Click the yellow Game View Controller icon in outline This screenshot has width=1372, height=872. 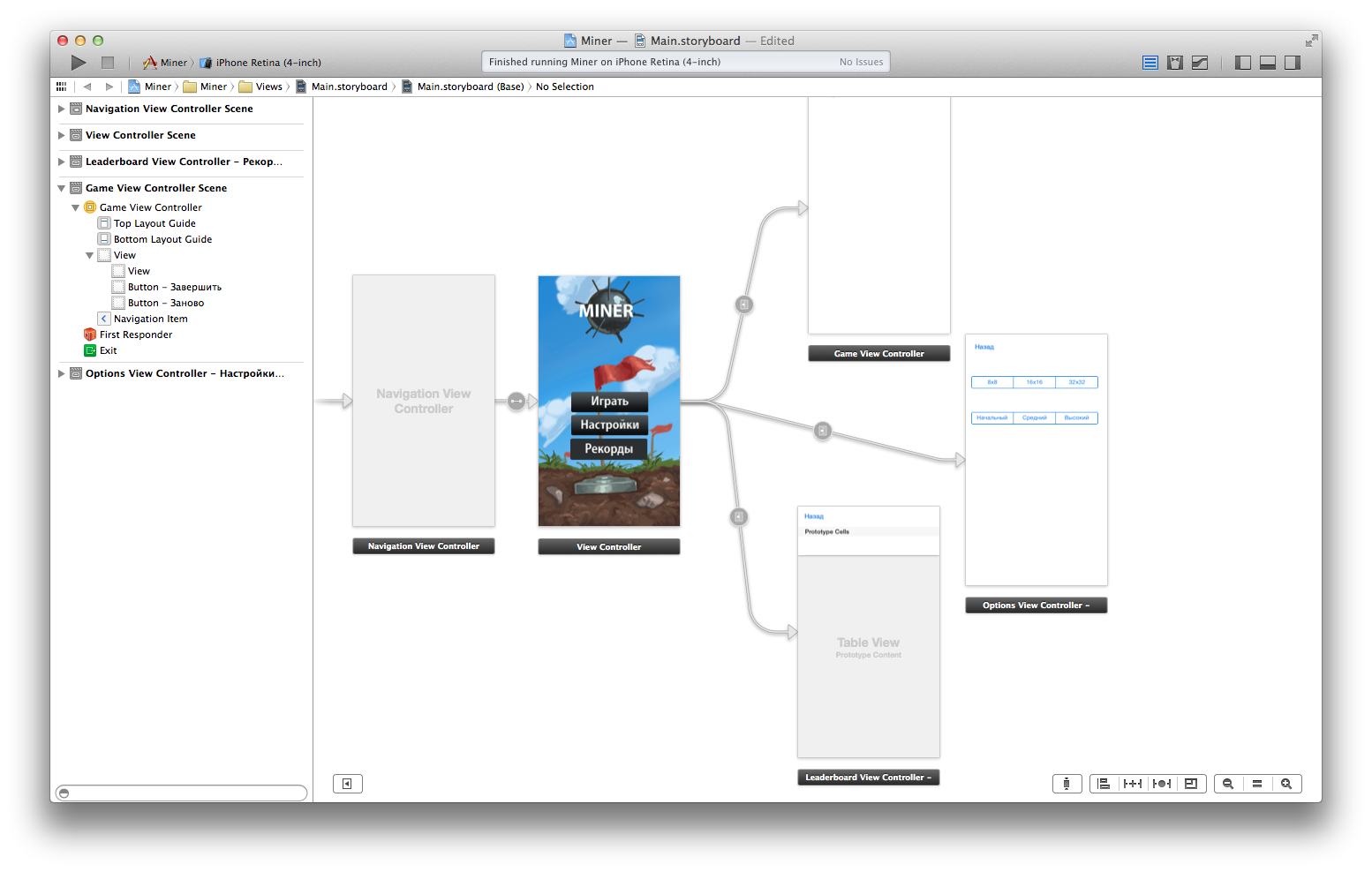(89, 207)
